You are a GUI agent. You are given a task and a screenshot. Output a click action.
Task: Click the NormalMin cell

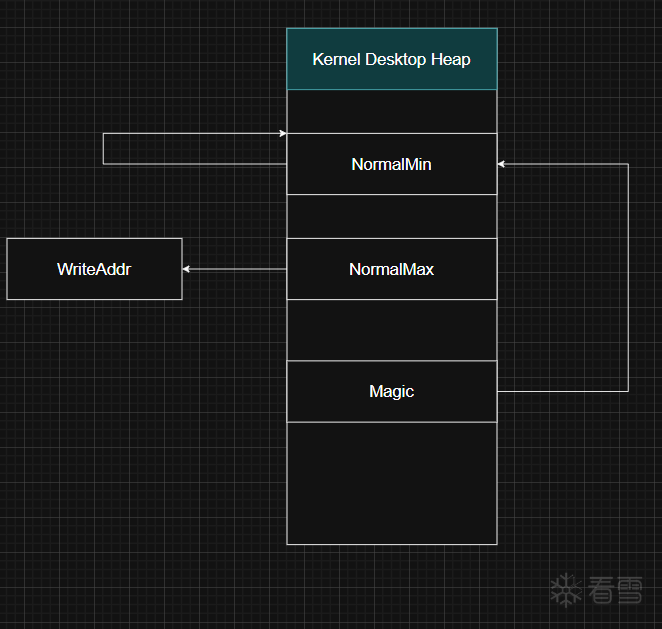pos(391,164)
